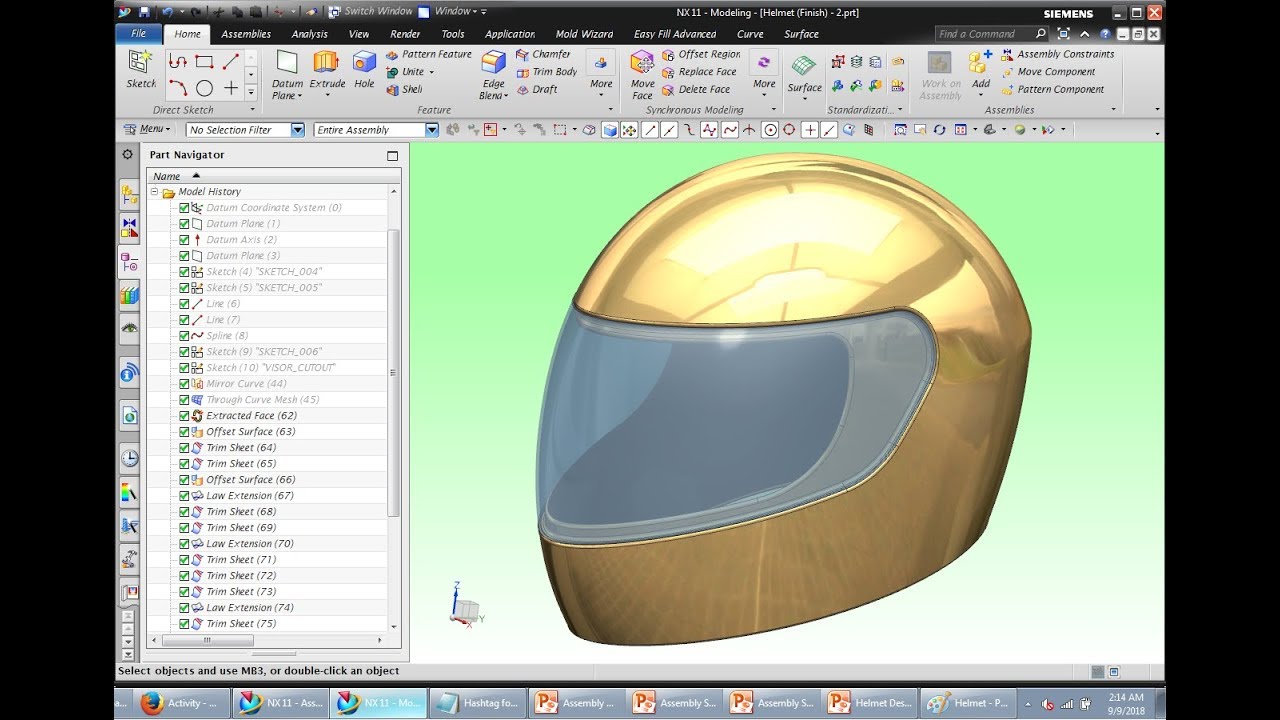The width and height of the screenshot is (1280, 720).
Task: Open the No Selection Filter dropdown
Action: (297, 130)
